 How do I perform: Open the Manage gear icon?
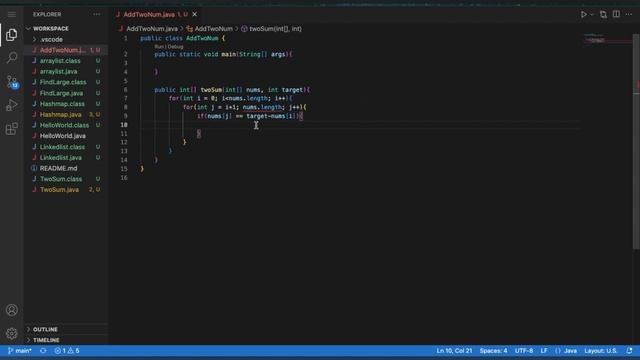[x=12, y=333]
